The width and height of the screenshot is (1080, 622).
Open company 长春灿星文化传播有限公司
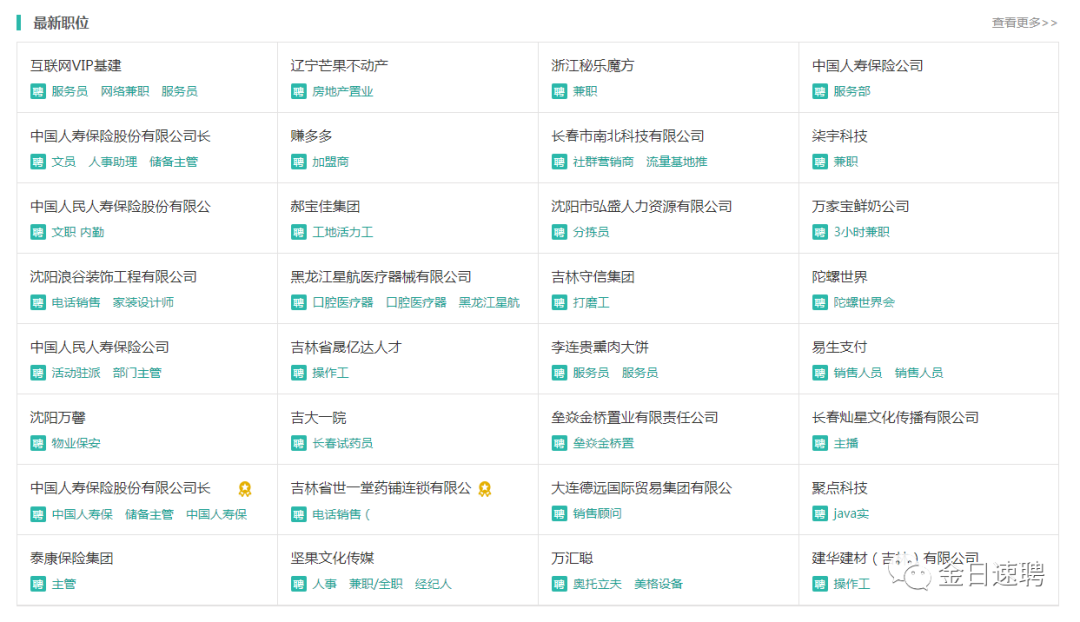(x=895, y=417)
